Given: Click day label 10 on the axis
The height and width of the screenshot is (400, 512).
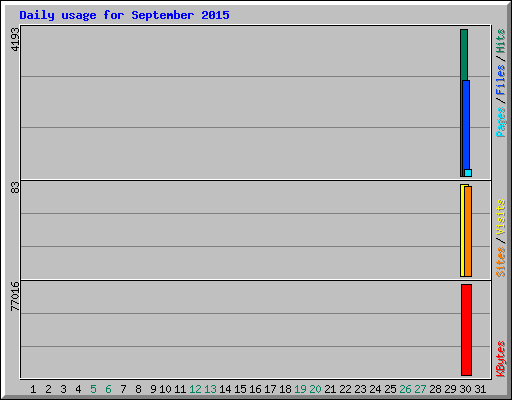Looking at the screenshot, I should pos(165,389).
